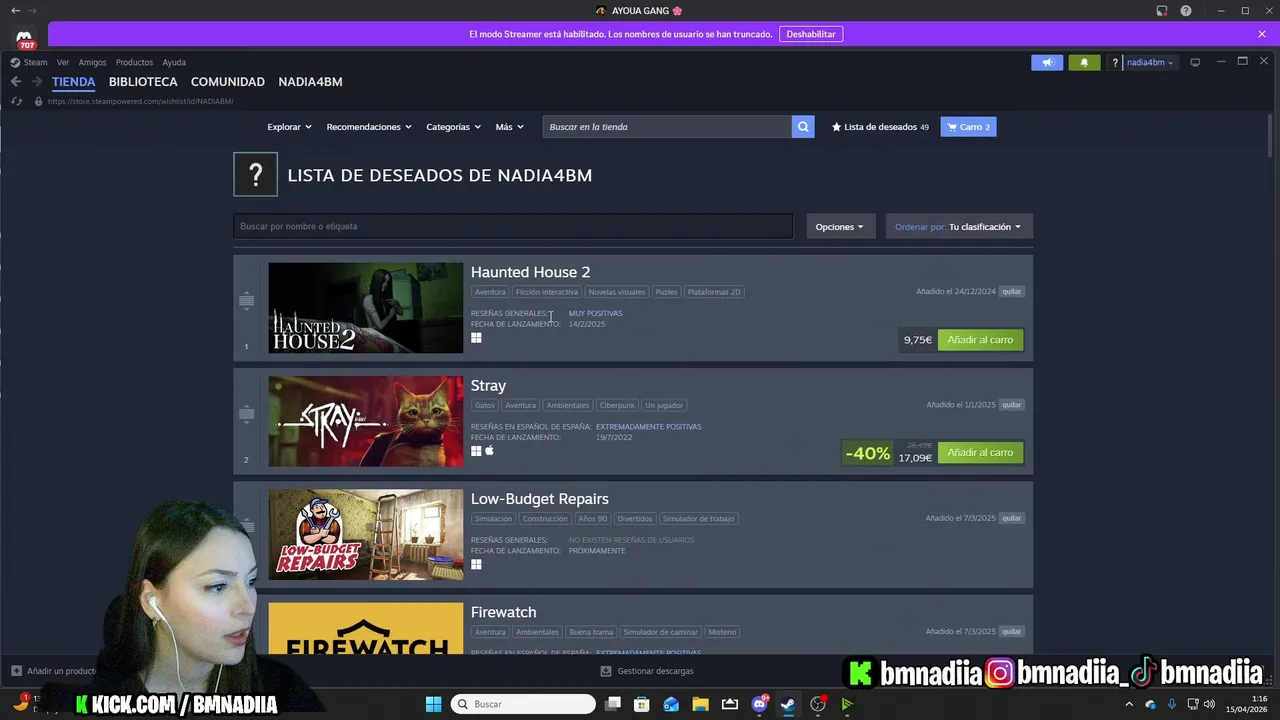Click the microphone tray icon
The image size is (1280, 720).
click(1171, 704)
